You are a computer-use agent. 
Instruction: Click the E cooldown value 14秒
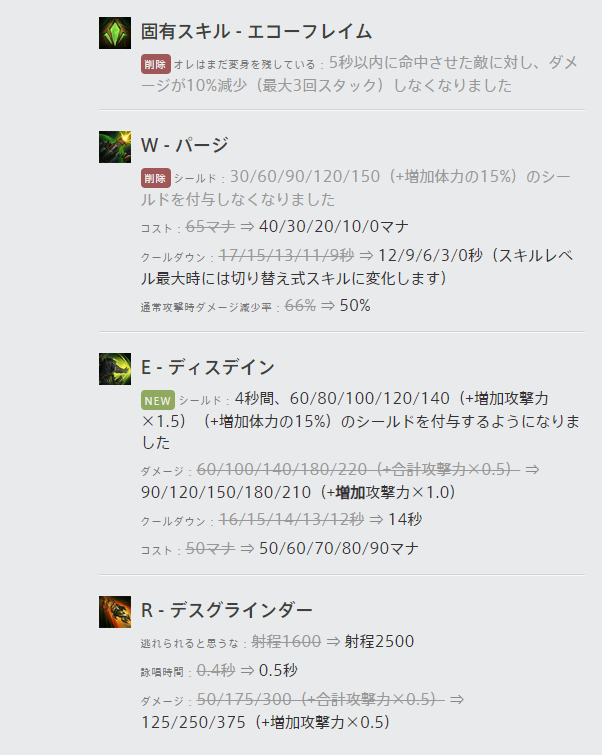pyautogui.click(x=405, y=519)
